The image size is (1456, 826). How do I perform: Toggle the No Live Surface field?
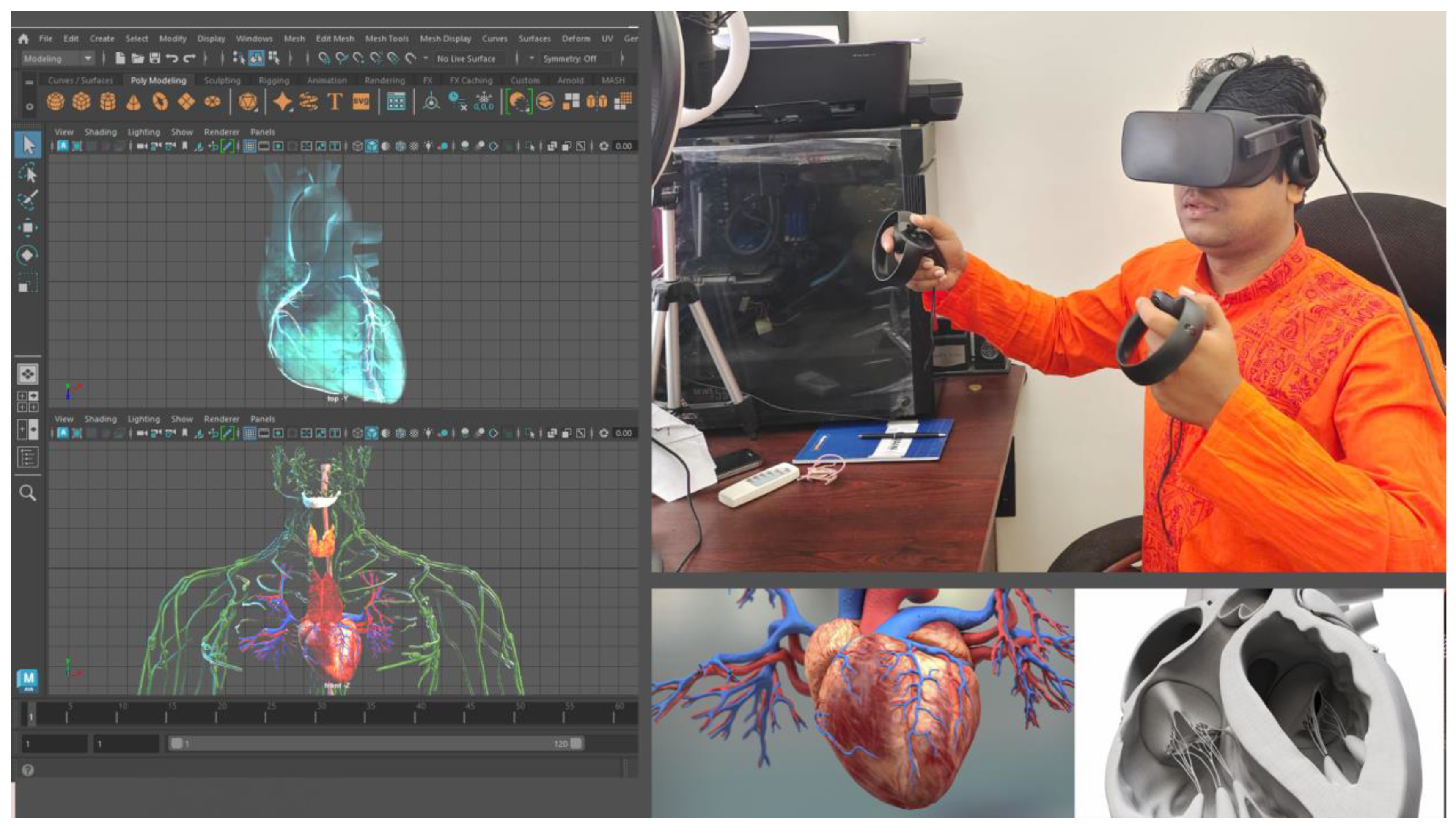[466, 58]
